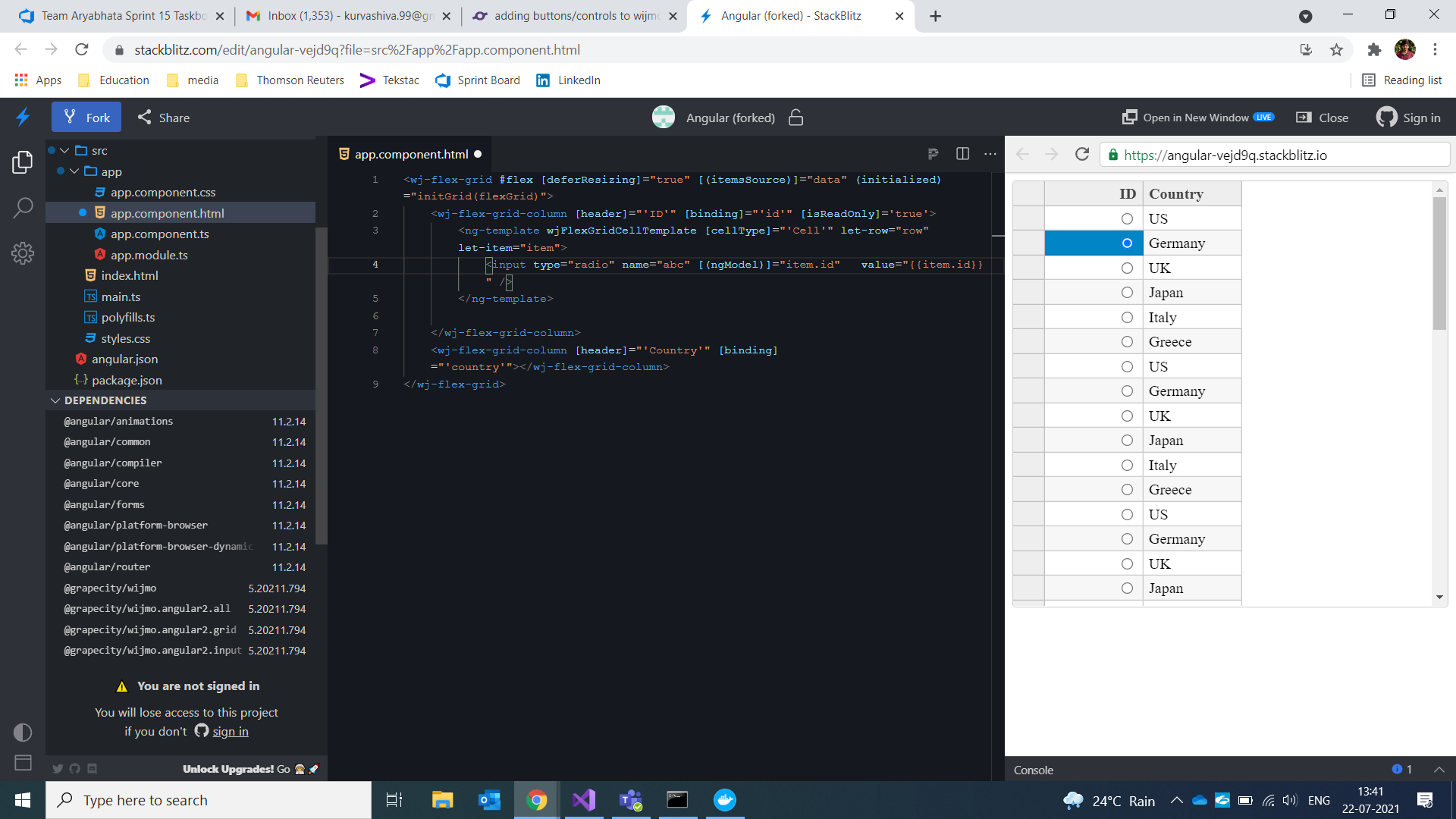Viewport: 1456px width, 819px height.
Task: Open editor more actions ellipsis
Action: [990, 154]
